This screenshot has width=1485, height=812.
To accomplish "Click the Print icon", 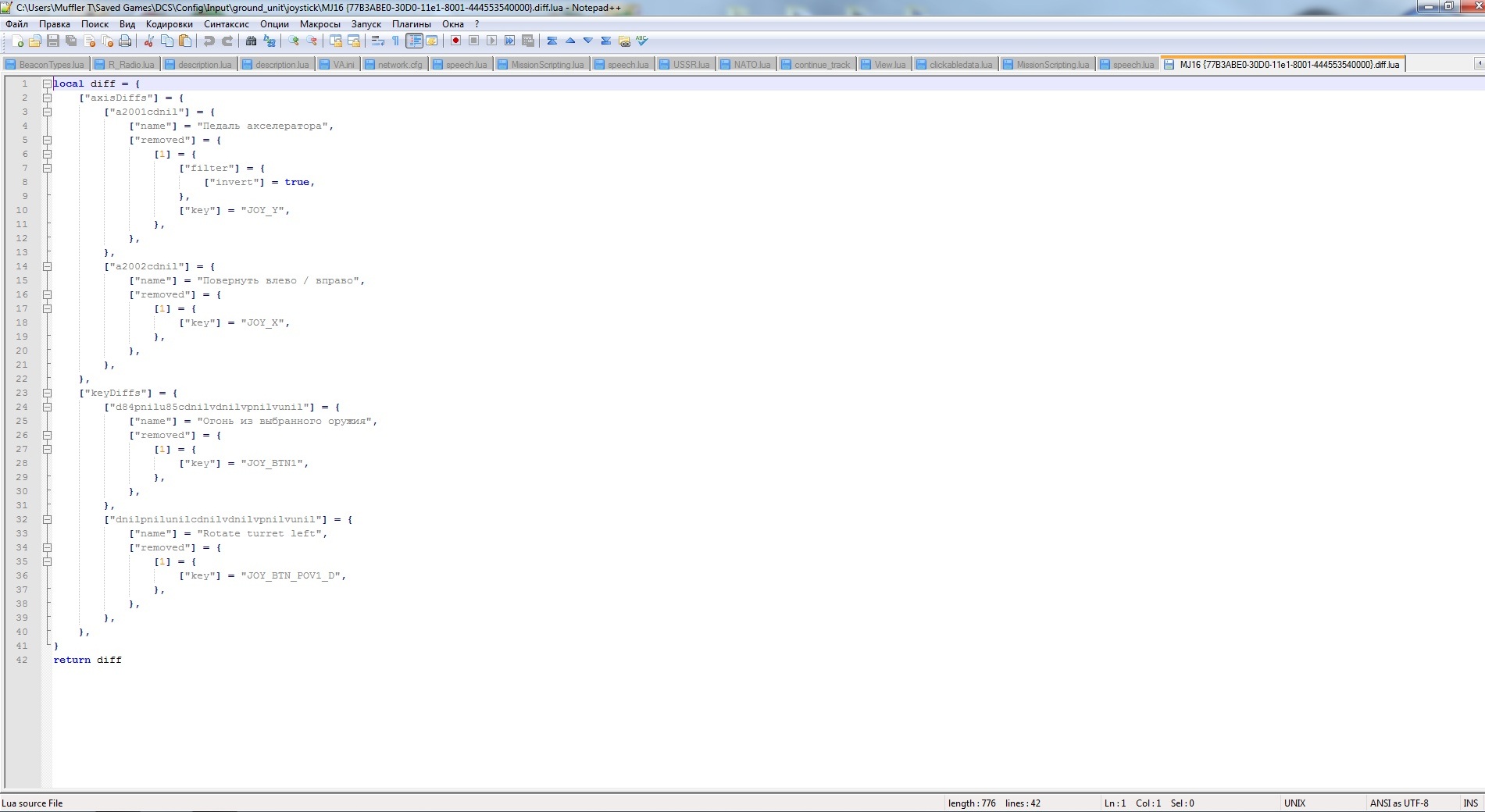I will (x=125, y=41).
